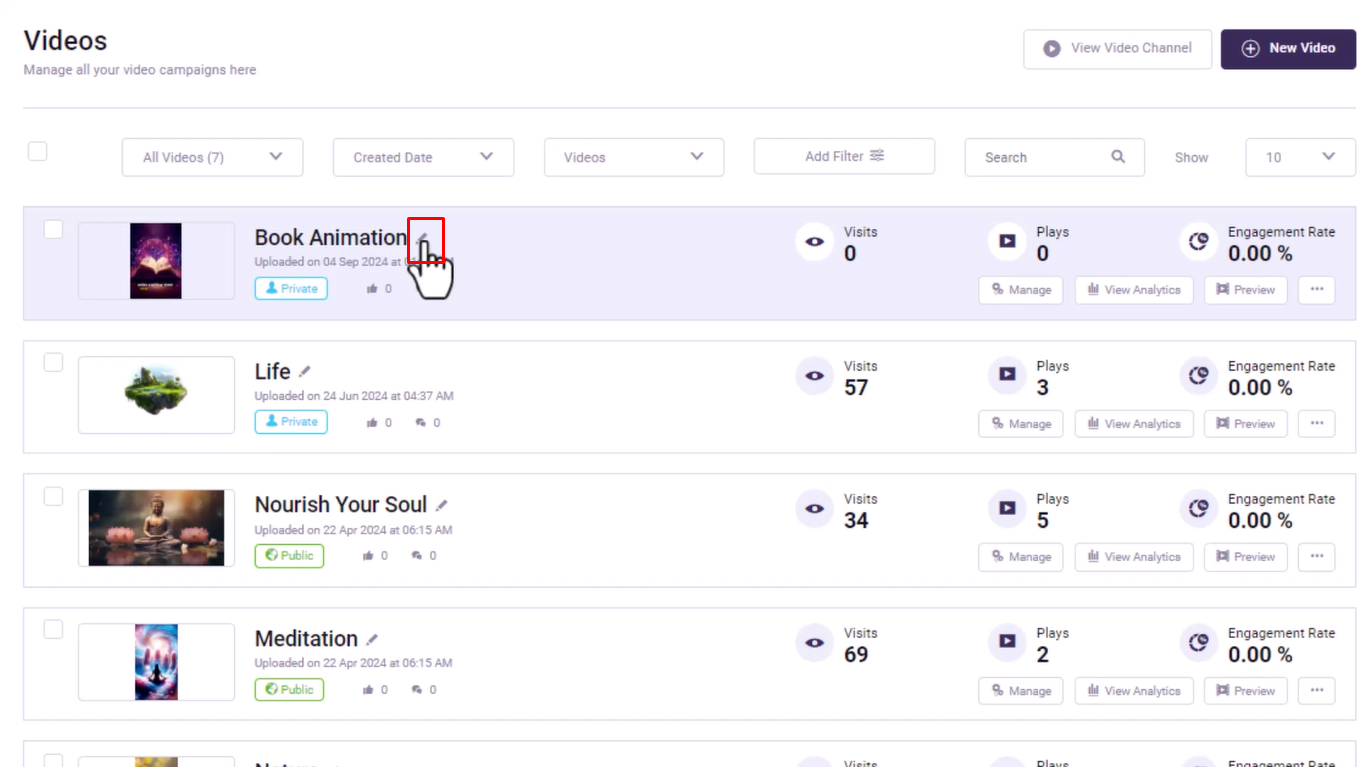
Task: Click the Engagement Rate icon for Nourish Your Soul
Action: (x=1199, y=509)
